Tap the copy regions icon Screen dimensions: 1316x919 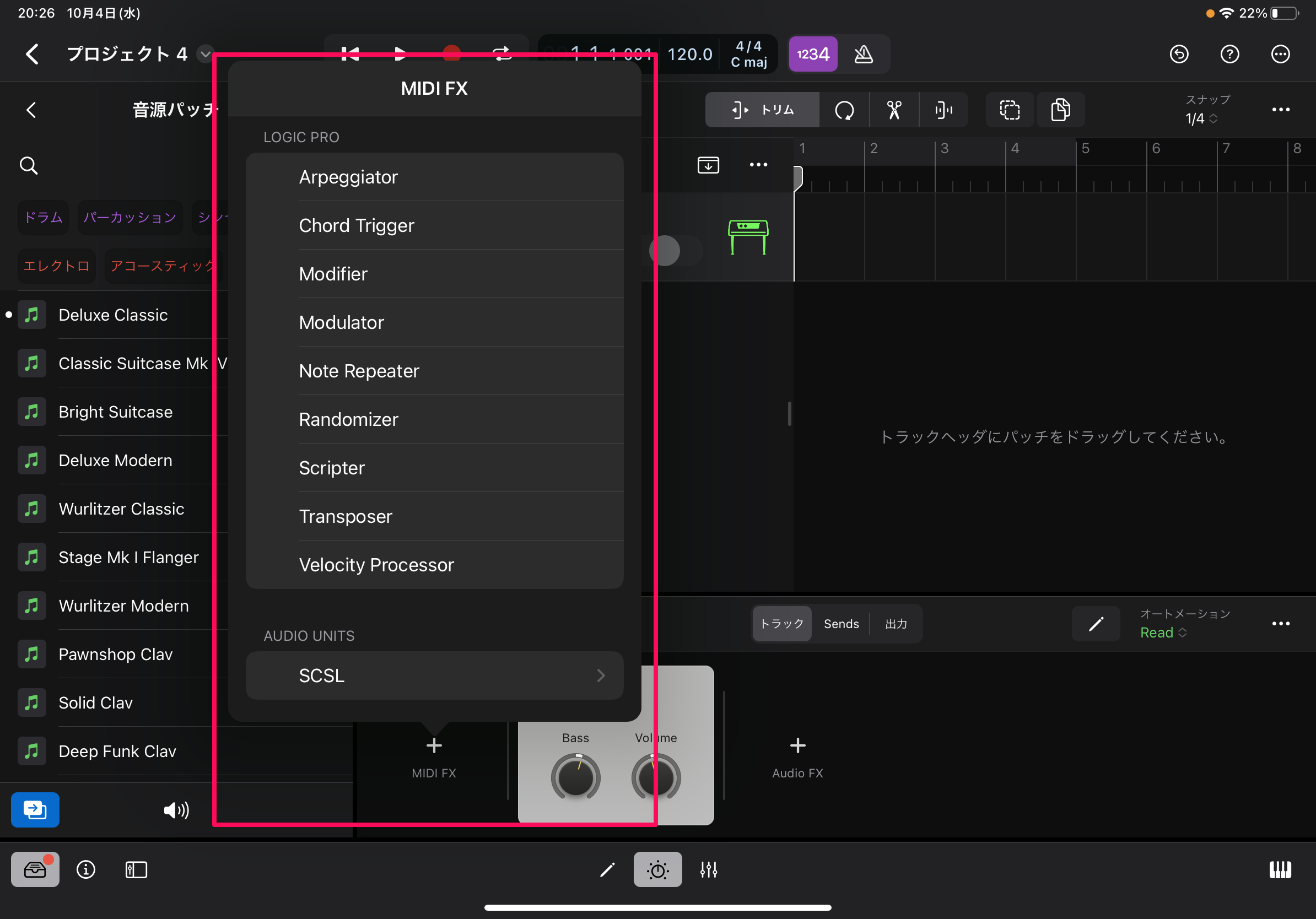click(x=1060, y=110)
